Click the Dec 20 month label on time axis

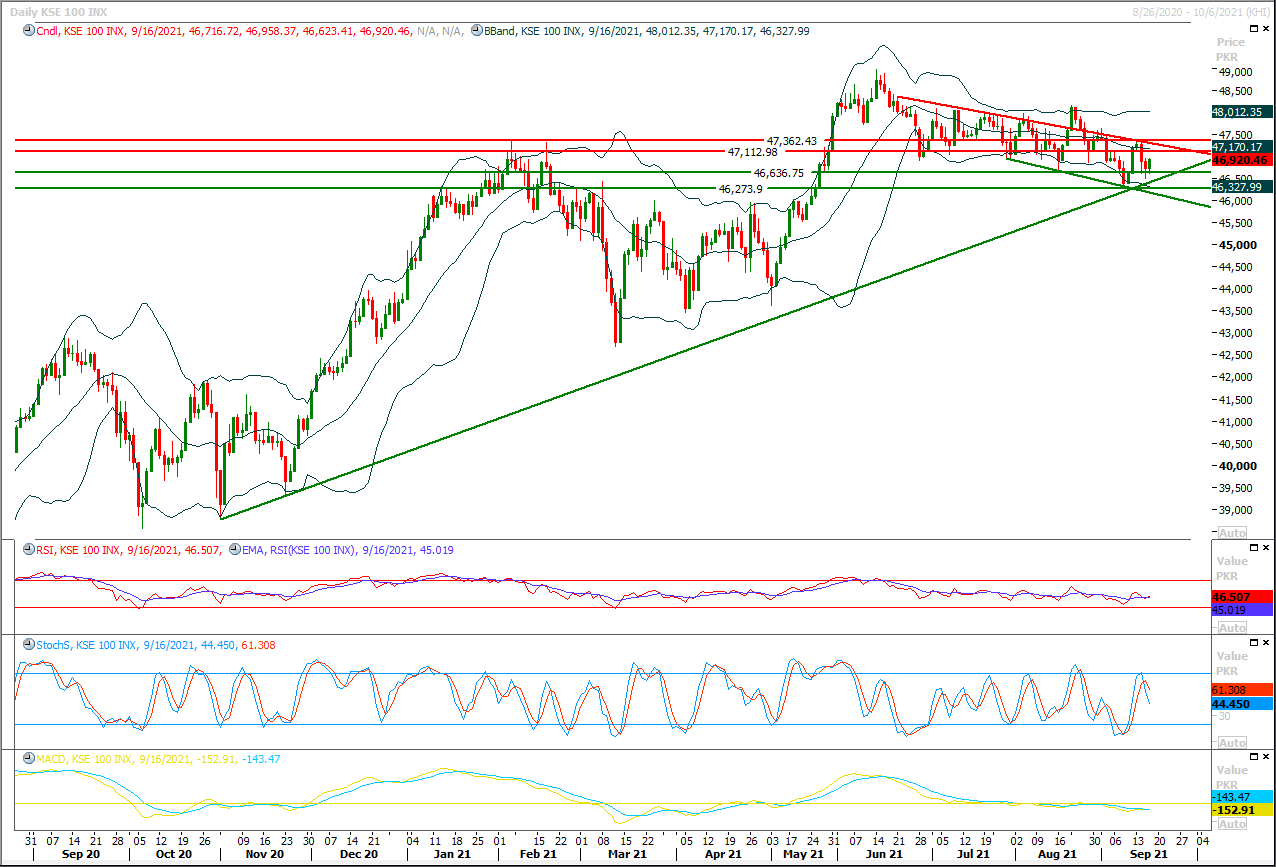coord(358,855)
